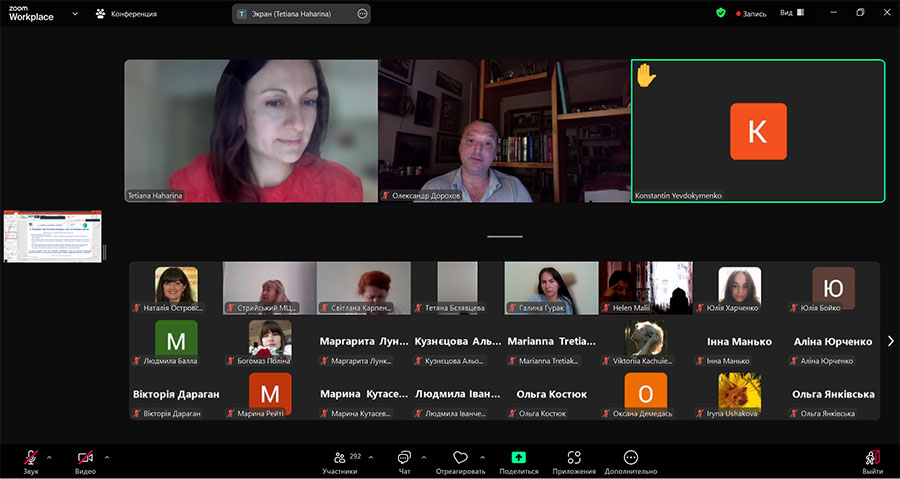Select Олександр Дорохов video tile
The width and height of the screenshot is (900, 479).
coord(505,131)
